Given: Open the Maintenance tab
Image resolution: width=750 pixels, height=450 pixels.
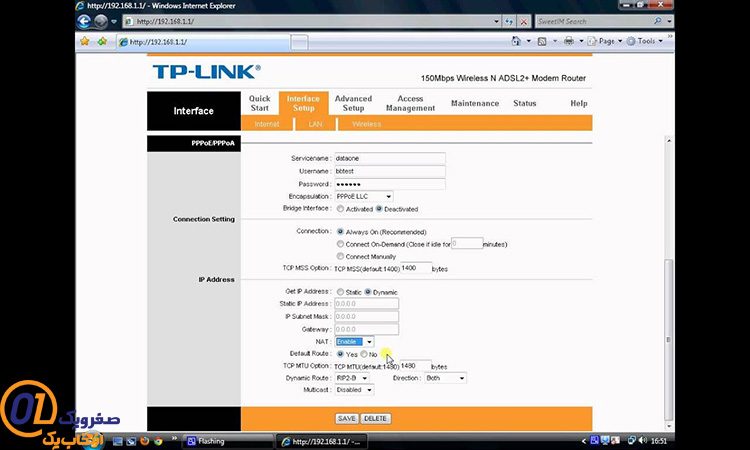Looking at the screenshot, I should [474, 103].
